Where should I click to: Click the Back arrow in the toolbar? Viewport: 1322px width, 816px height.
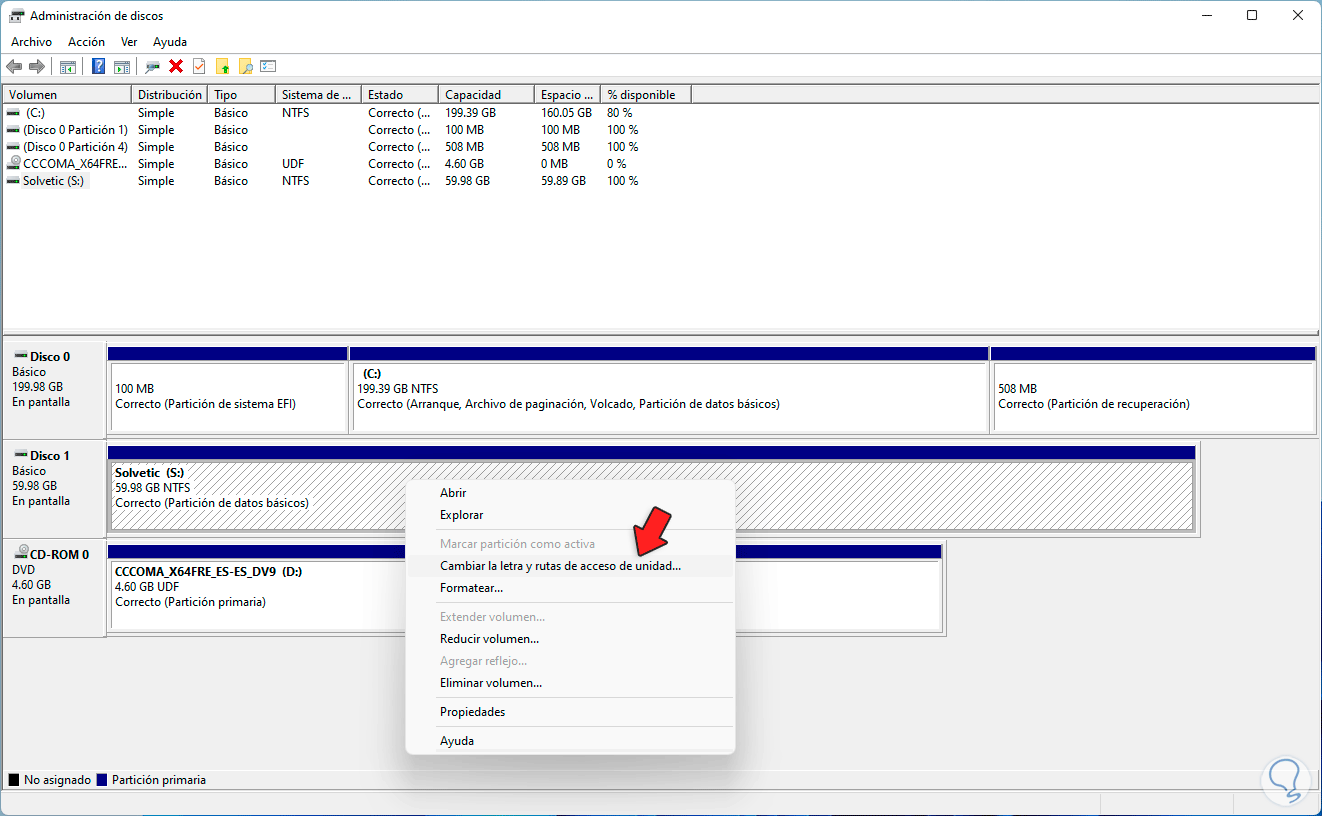pos(14,67)
